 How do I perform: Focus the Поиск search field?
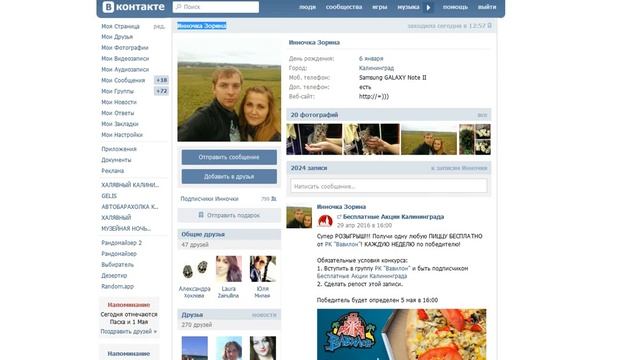[x=216, y=7]
